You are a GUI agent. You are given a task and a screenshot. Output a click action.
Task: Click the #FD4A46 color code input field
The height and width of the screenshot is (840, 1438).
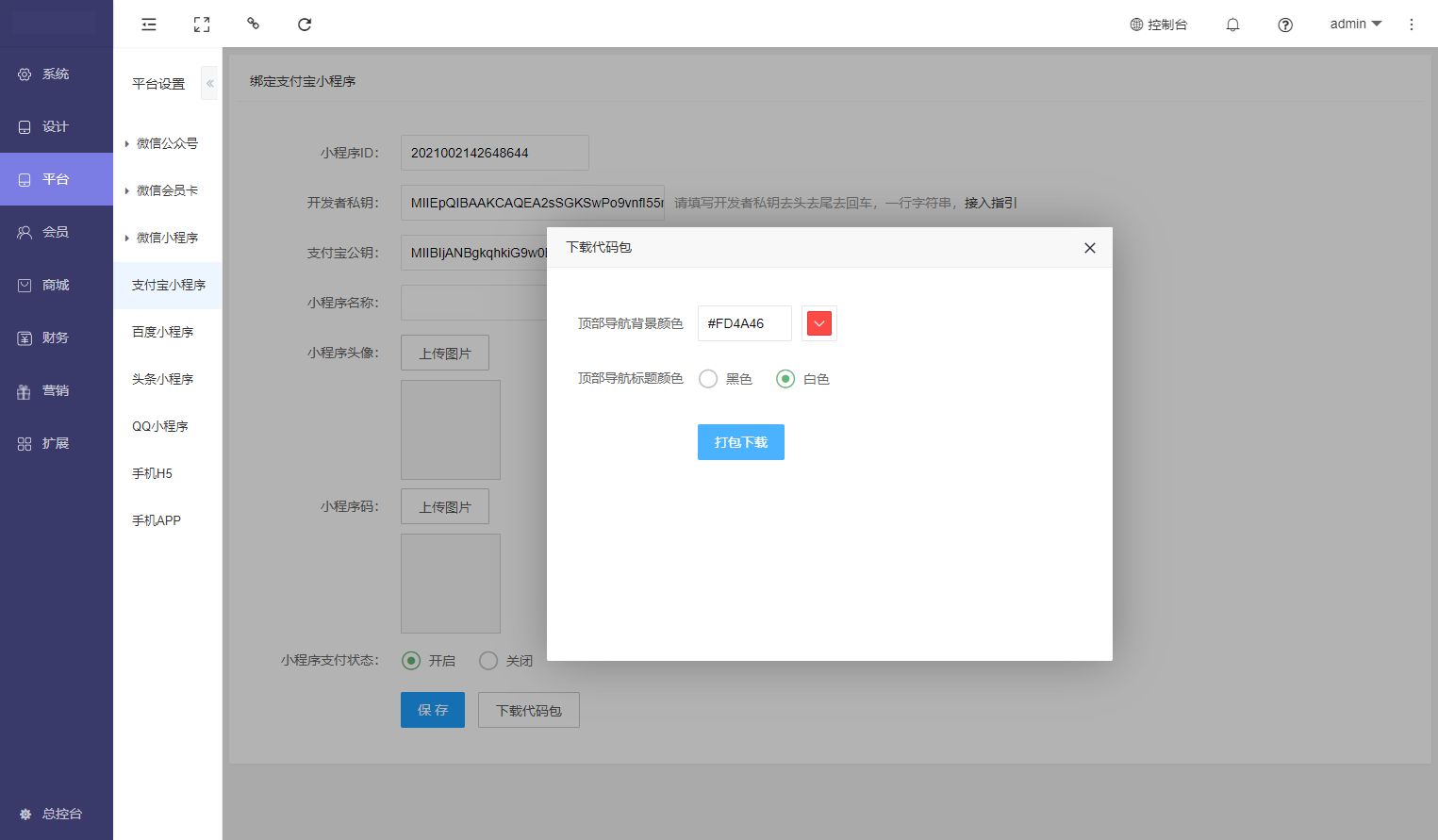(744, 323)
